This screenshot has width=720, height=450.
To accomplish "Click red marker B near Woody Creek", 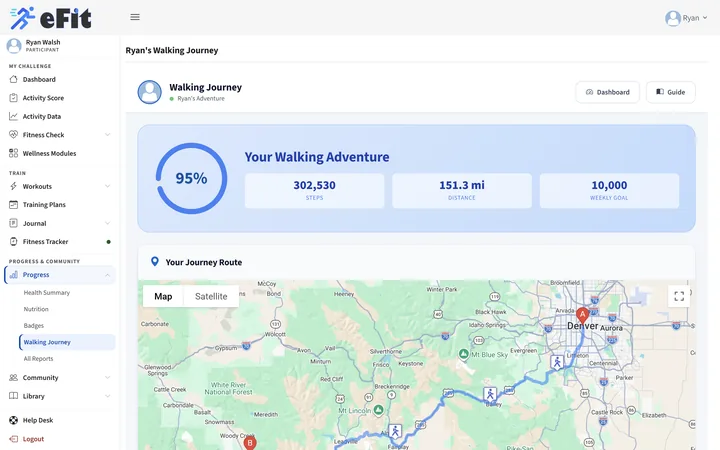I will pos(250,442).
